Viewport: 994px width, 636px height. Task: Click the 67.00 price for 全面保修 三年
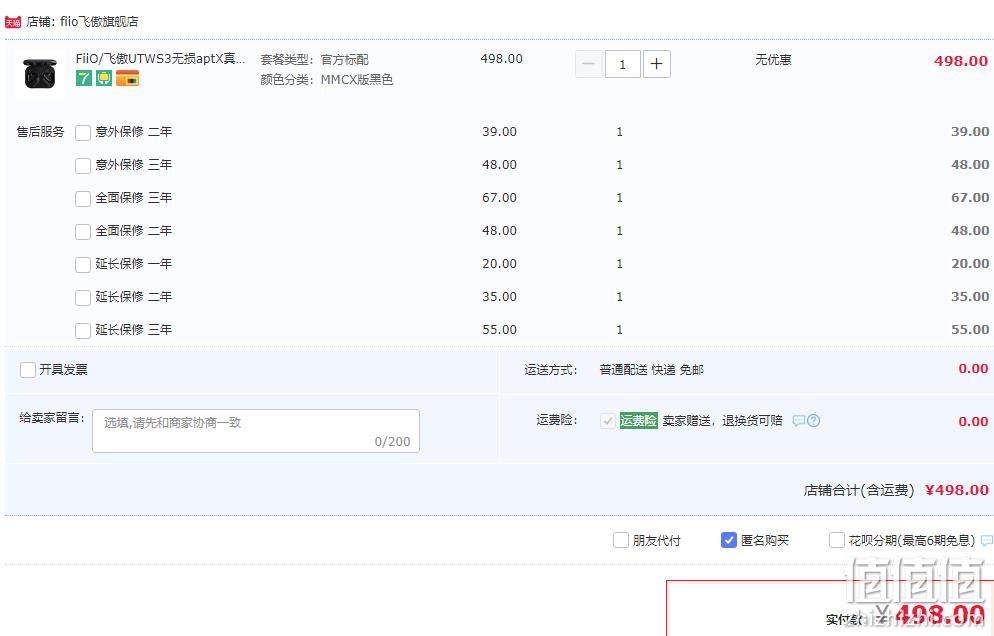point(500,198)
